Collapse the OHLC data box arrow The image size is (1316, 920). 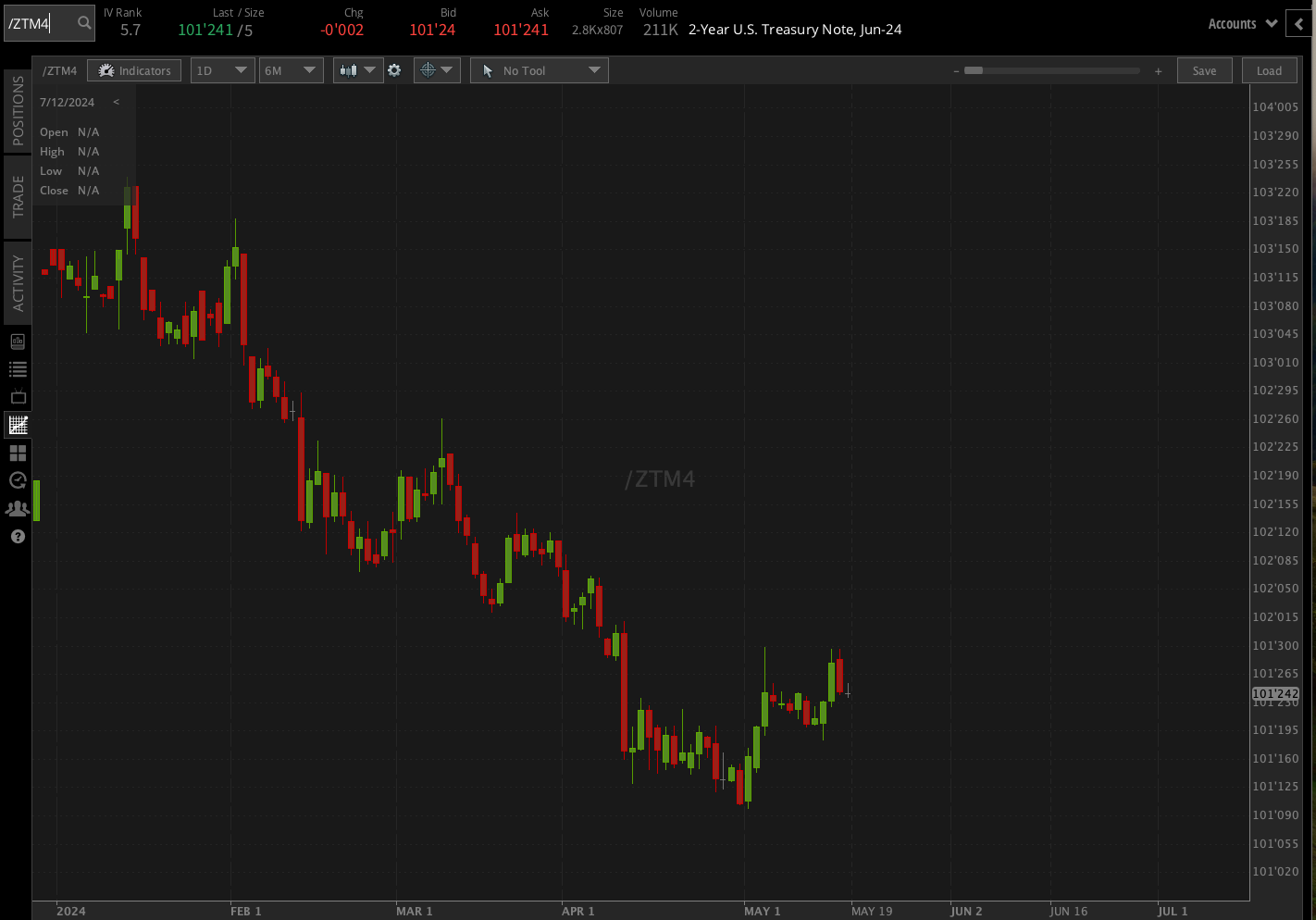(116, 103)
